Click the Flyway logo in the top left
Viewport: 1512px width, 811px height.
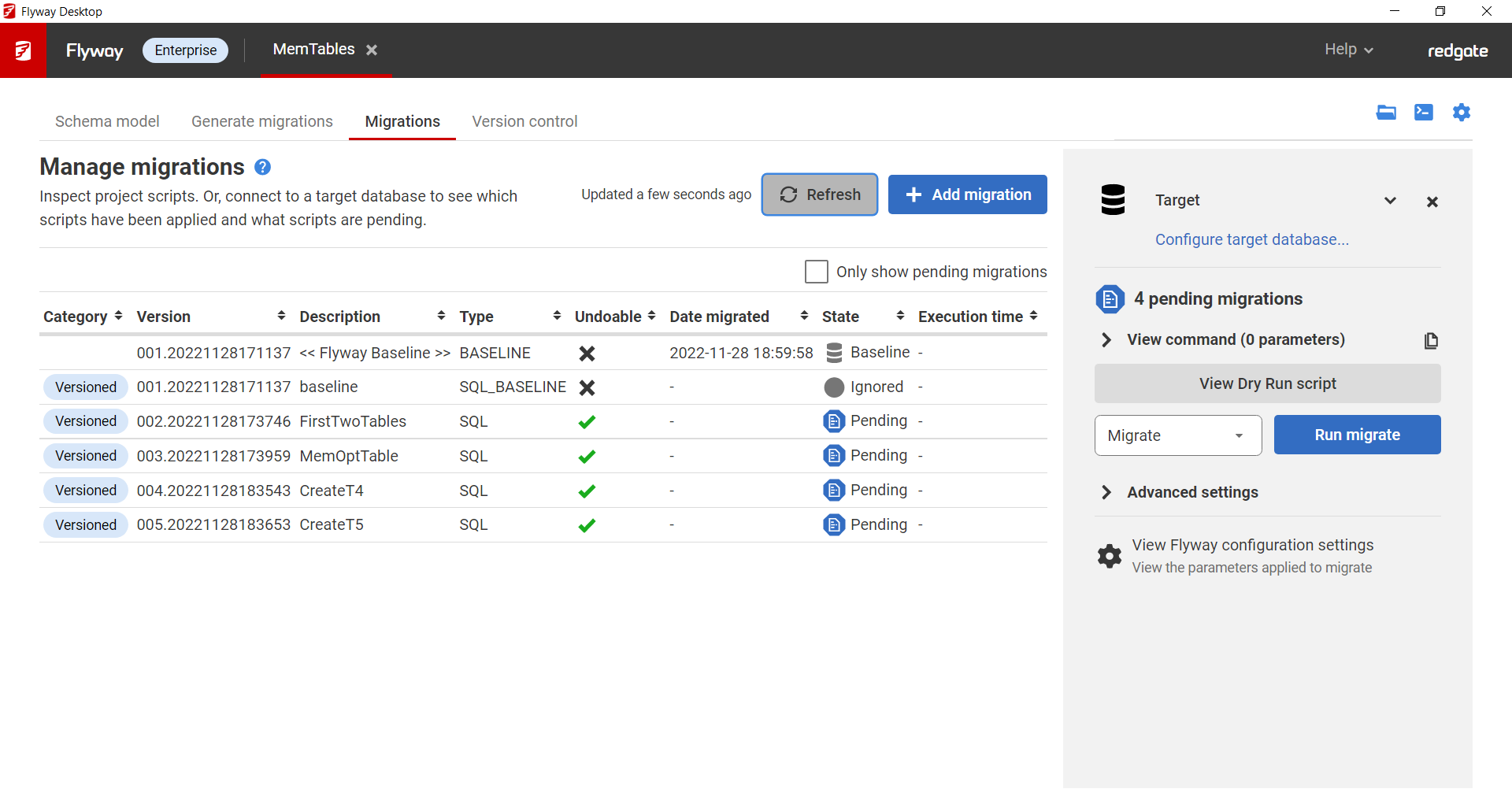point(23,50)
